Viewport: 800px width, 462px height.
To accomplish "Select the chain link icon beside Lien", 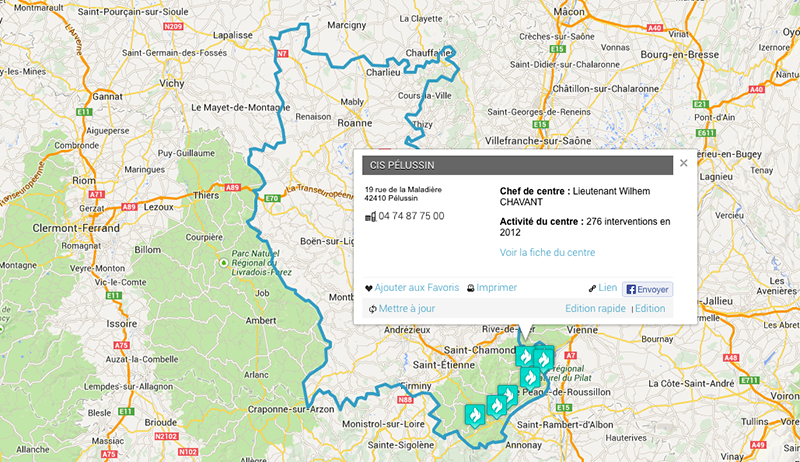I will (x=592, y=289).
